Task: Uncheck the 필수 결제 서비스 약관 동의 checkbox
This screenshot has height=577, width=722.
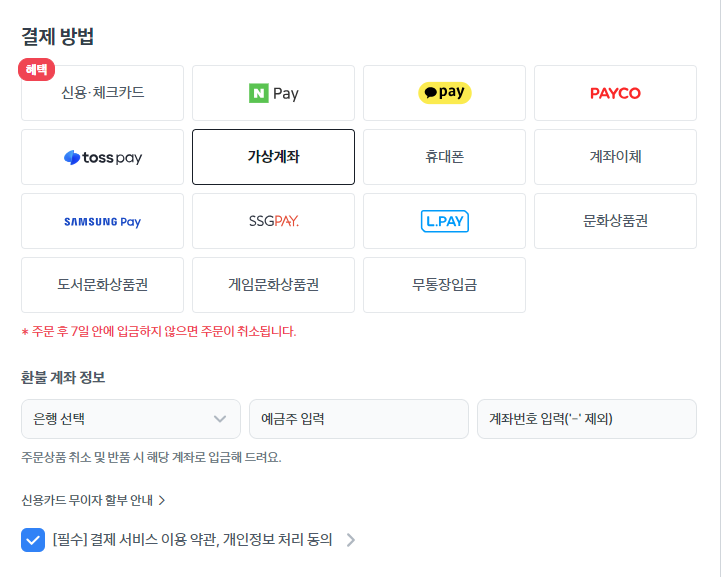Action: click(33, 540)
